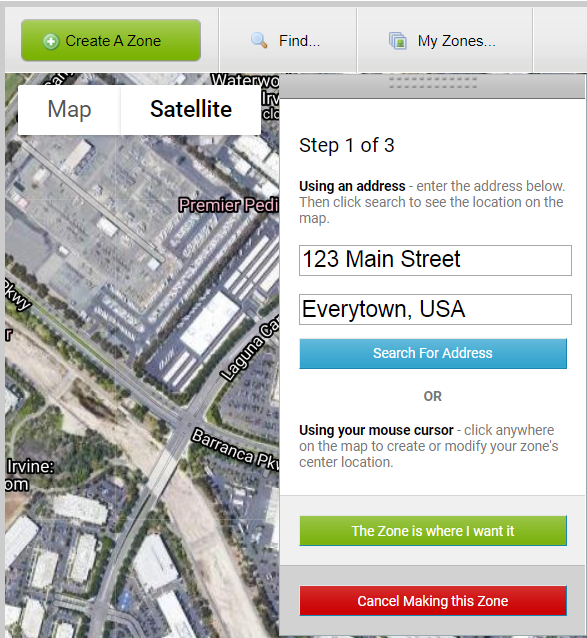Click the large white-roofed building on the map
Image resolution: width=587 pixels, height=638 pixels.
pos(210,323)
